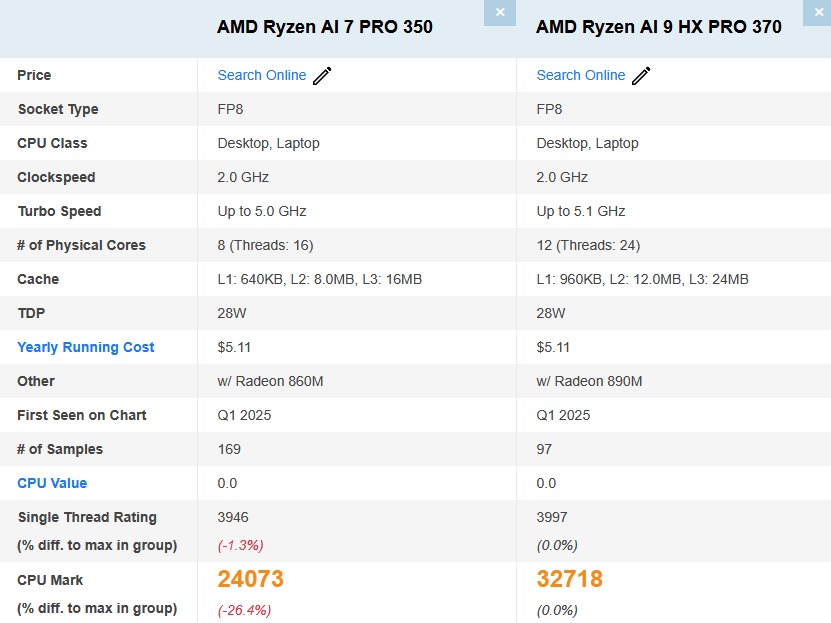Click the AMD Ryzen AI 9 HX PRO 370 heading
This screenshot has width=831, height=623.
point(659,26)
